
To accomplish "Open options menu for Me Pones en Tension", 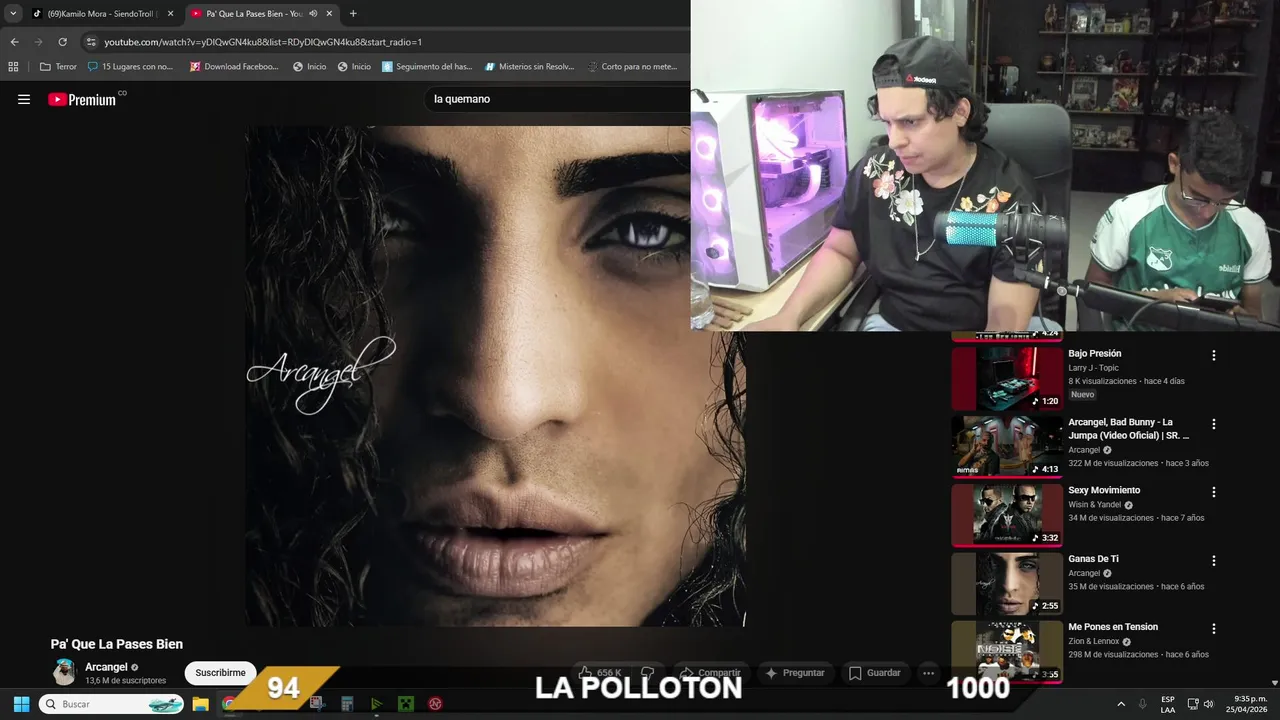I will pyautogui.click(x=1214, y=629).
